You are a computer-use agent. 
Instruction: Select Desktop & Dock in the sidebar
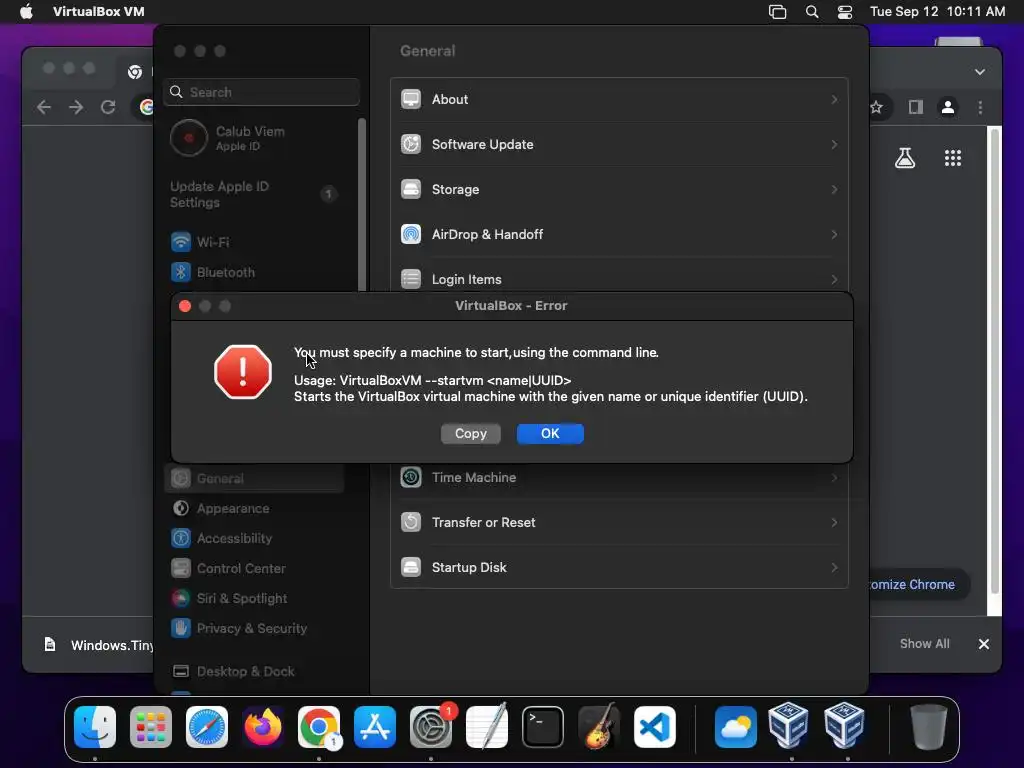[x=255, y=671]
